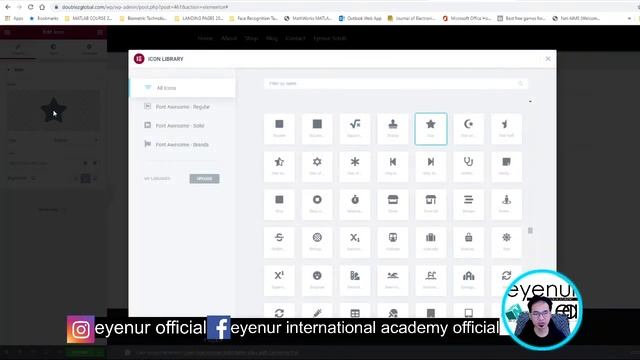Choose the Stopwatch icon

(355, 204)
